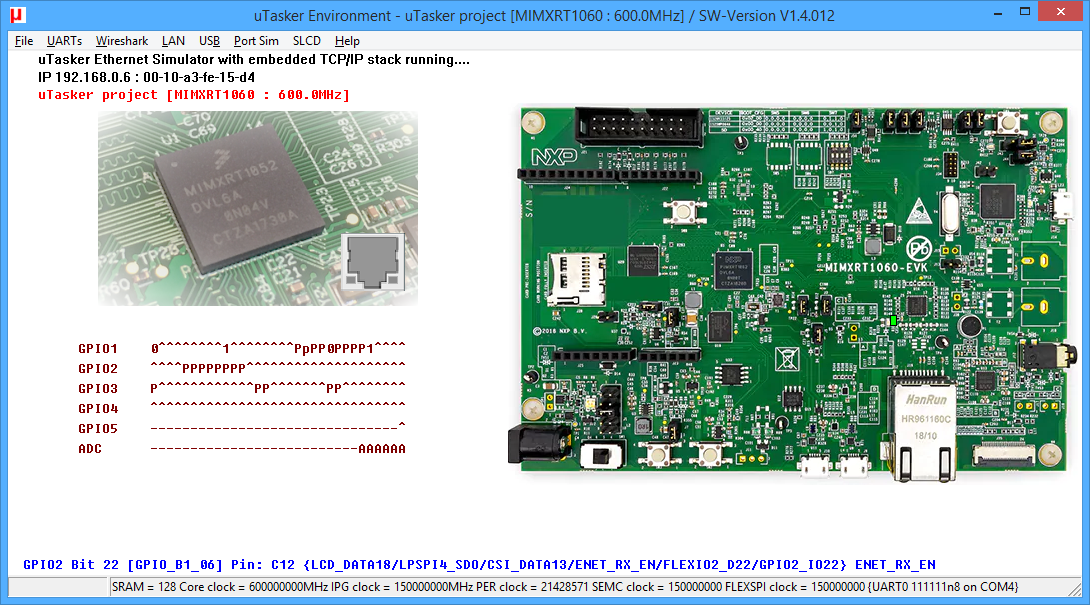Click the 'FLEXSPI clock = 150000000' status entry
The image size is (1090, 605).
pos(795,587)
